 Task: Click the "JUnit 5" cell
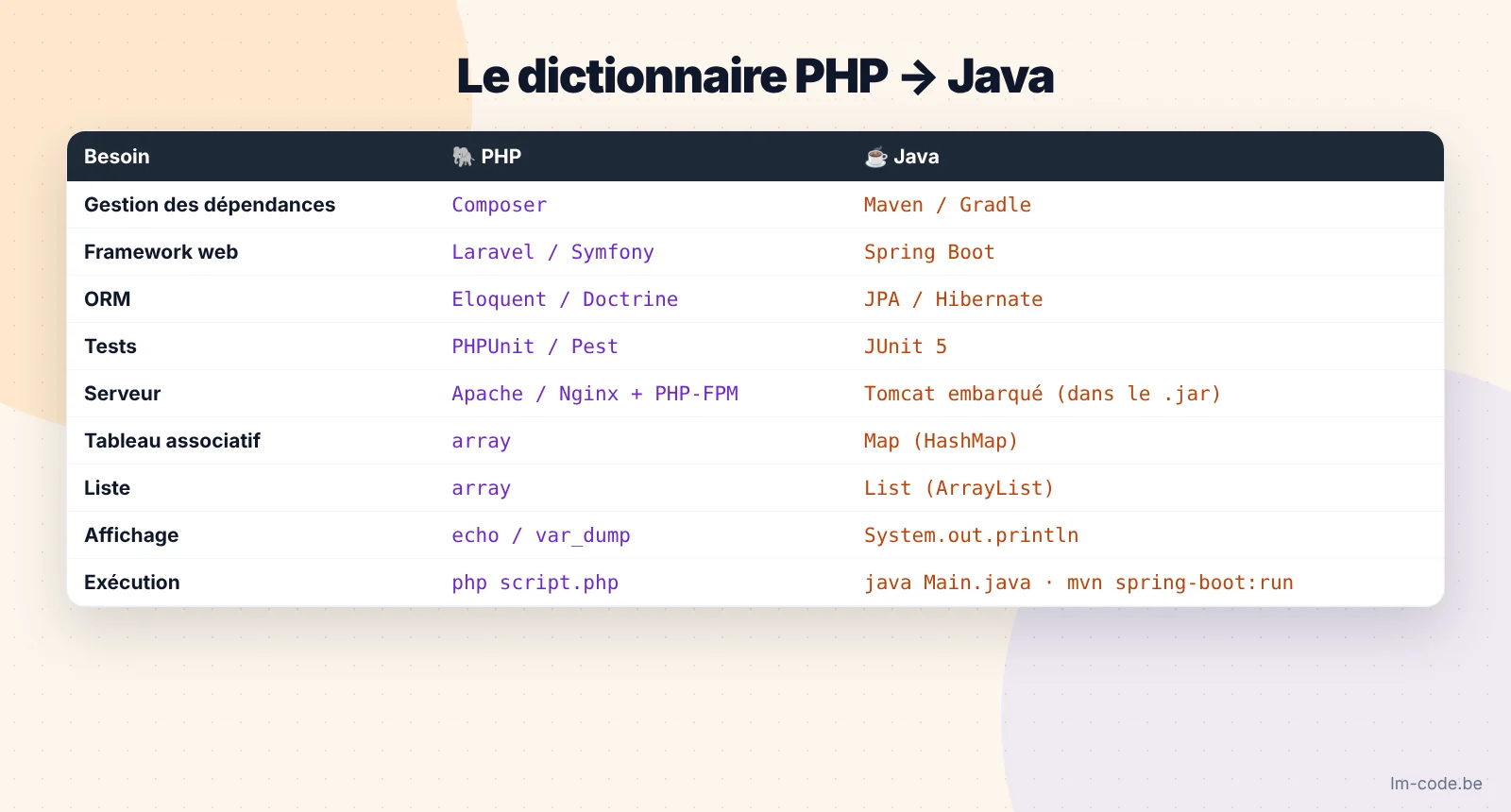(x=906, y=347)
